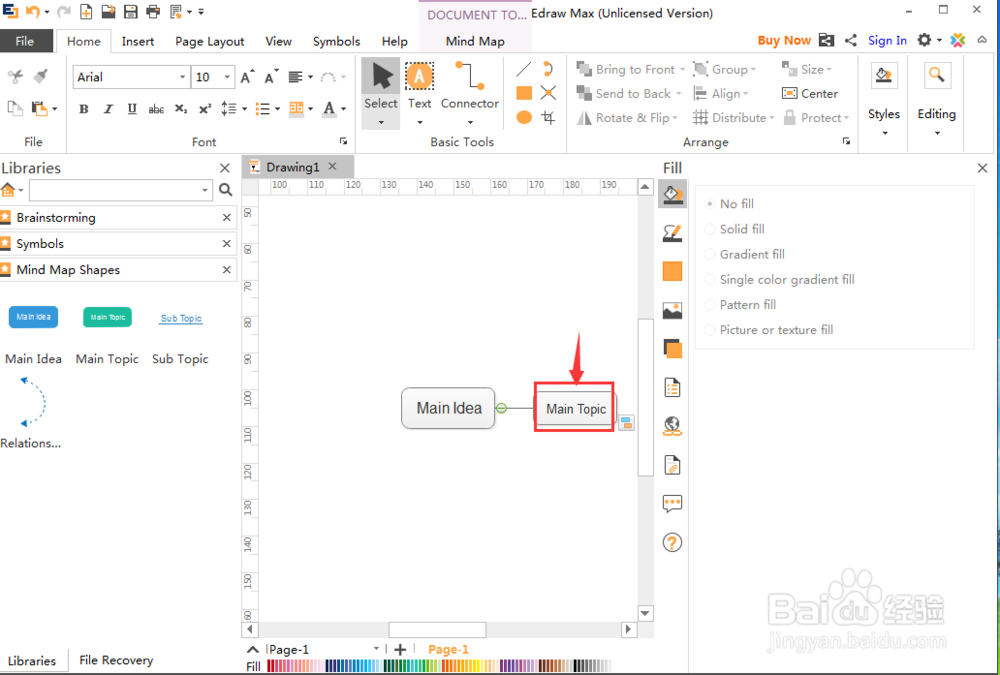The height and width of the screenshot is (675, 1000).
Task: Expand the Send to Back dropdown
Action: coord(679,94)
